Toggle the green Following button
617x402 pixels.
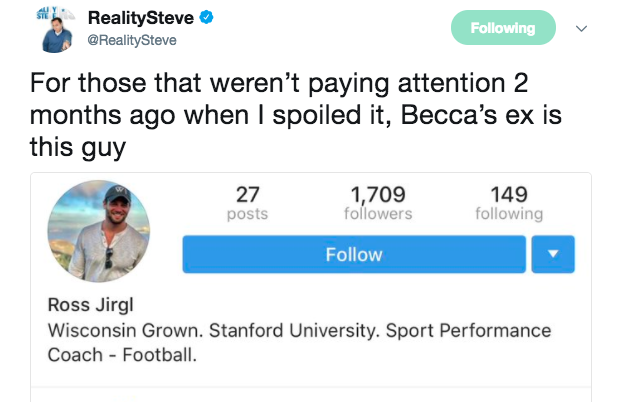click(503, 28)
